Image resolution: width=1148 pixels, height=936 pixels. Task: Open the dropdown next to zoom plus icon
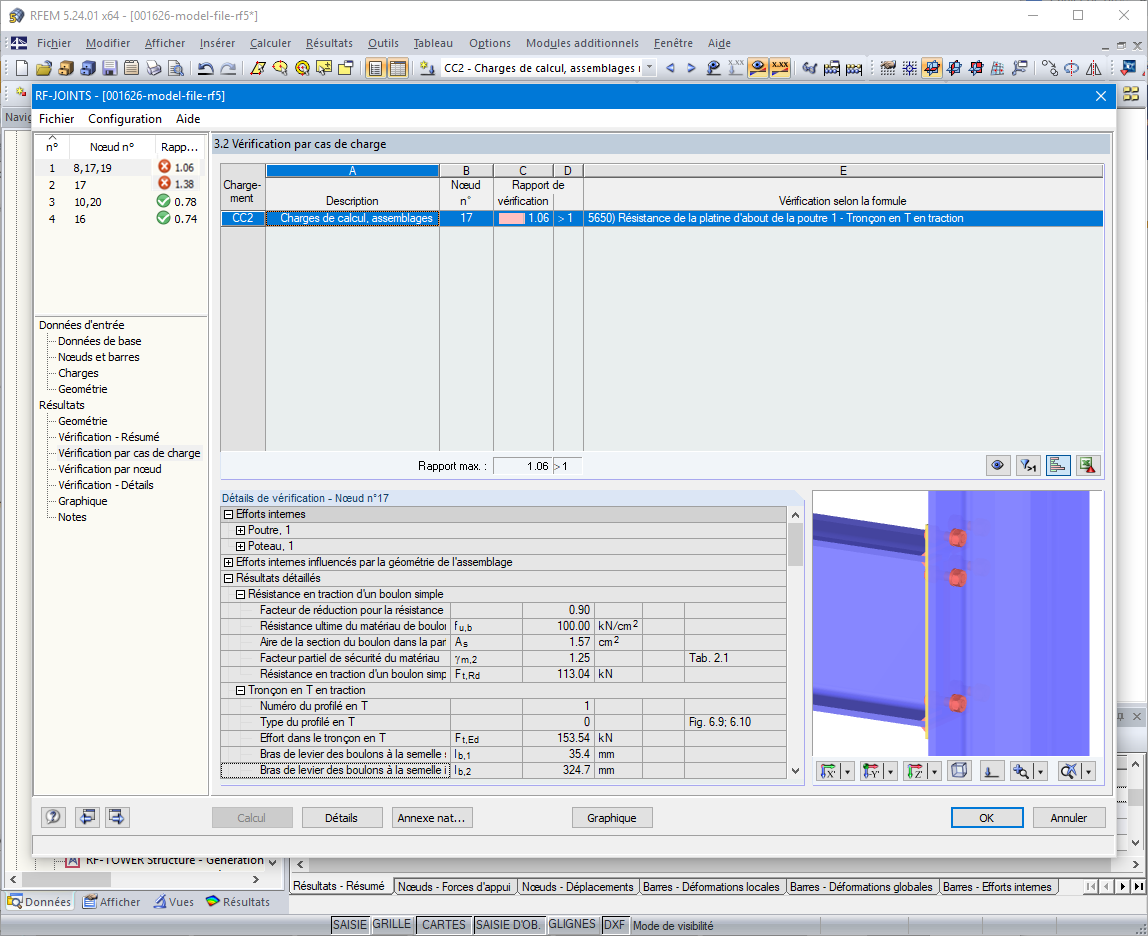coord(1040,771)
